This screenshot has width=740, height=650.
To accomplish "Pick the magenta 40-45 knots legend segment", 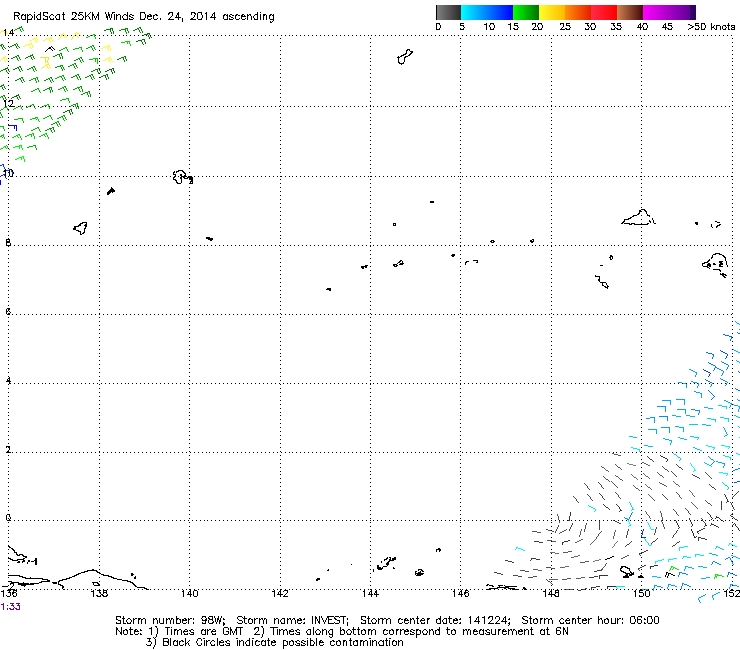I will [656, 12].
